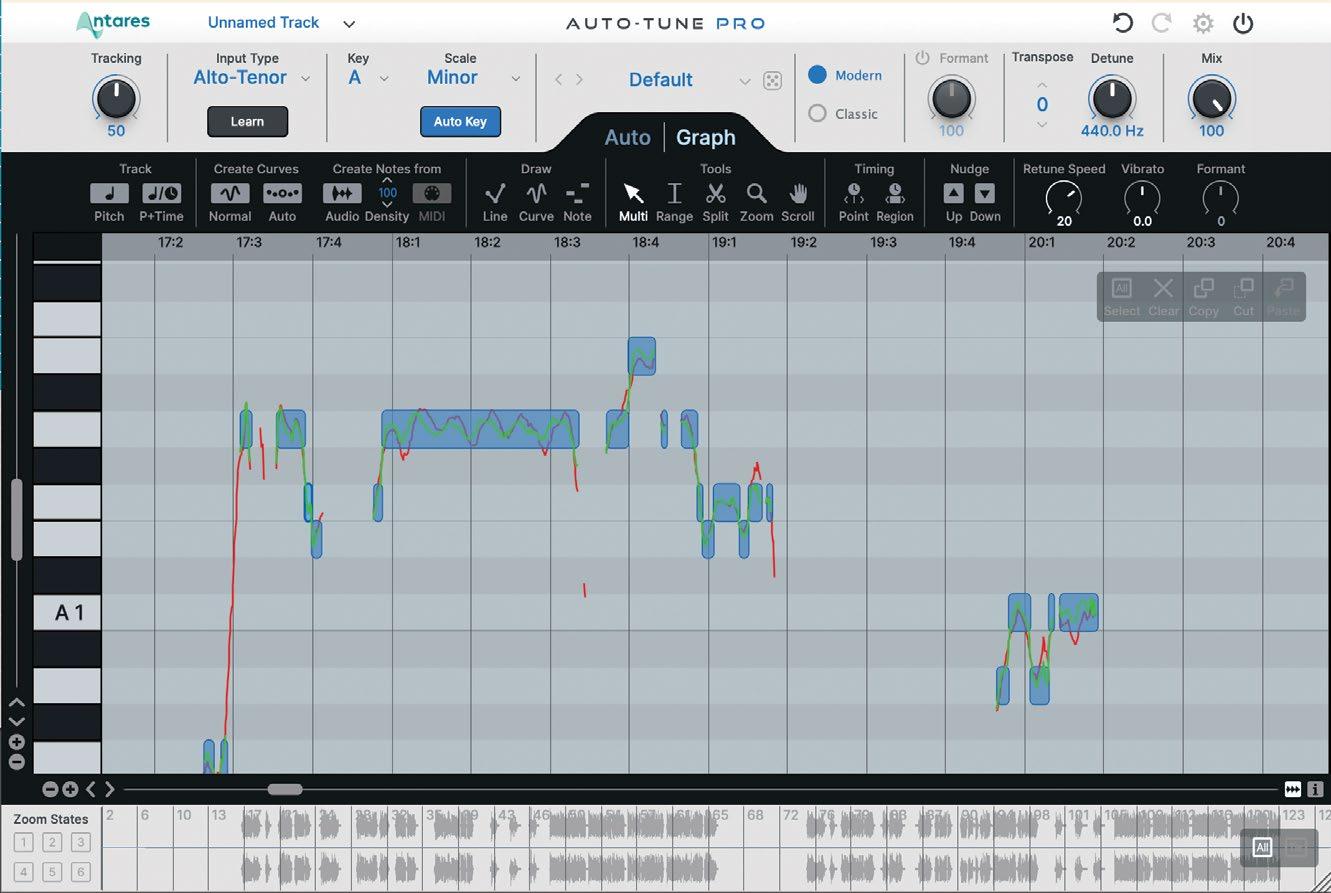Select the Modern mode radio button
1331x893 pixels.
817,75
